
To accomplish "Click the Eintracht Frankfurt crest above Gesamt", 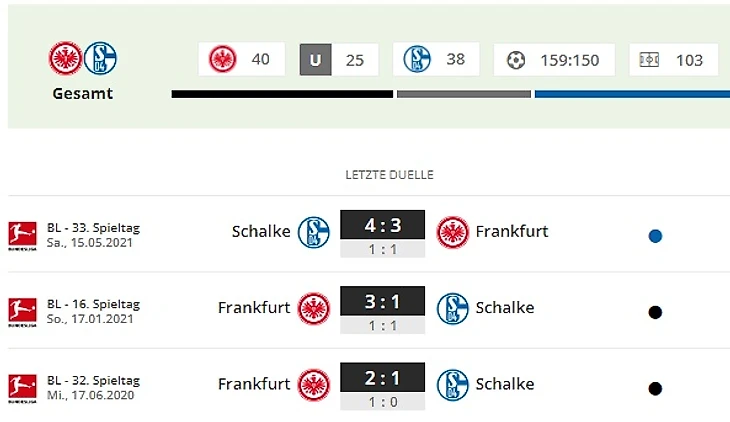I will [66, 58].
